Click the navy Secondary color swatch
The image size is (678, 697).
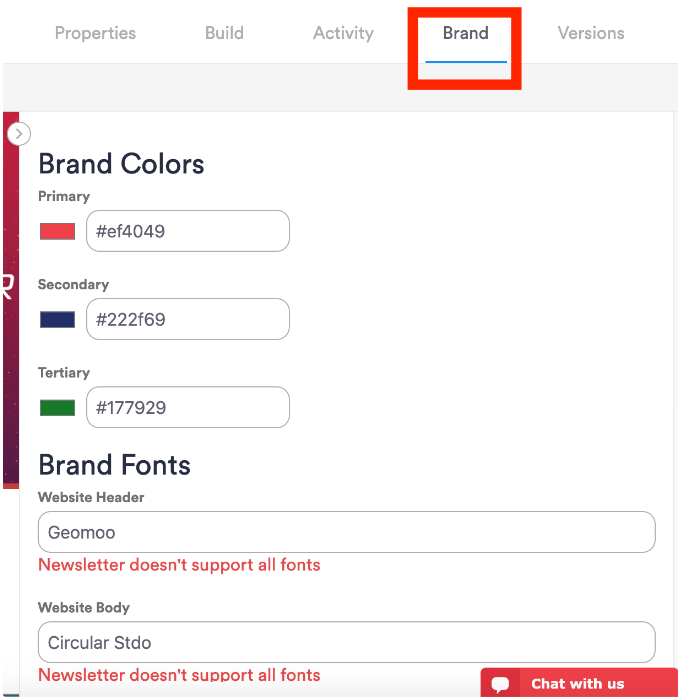pyautogui.click(x=57, y=320)
